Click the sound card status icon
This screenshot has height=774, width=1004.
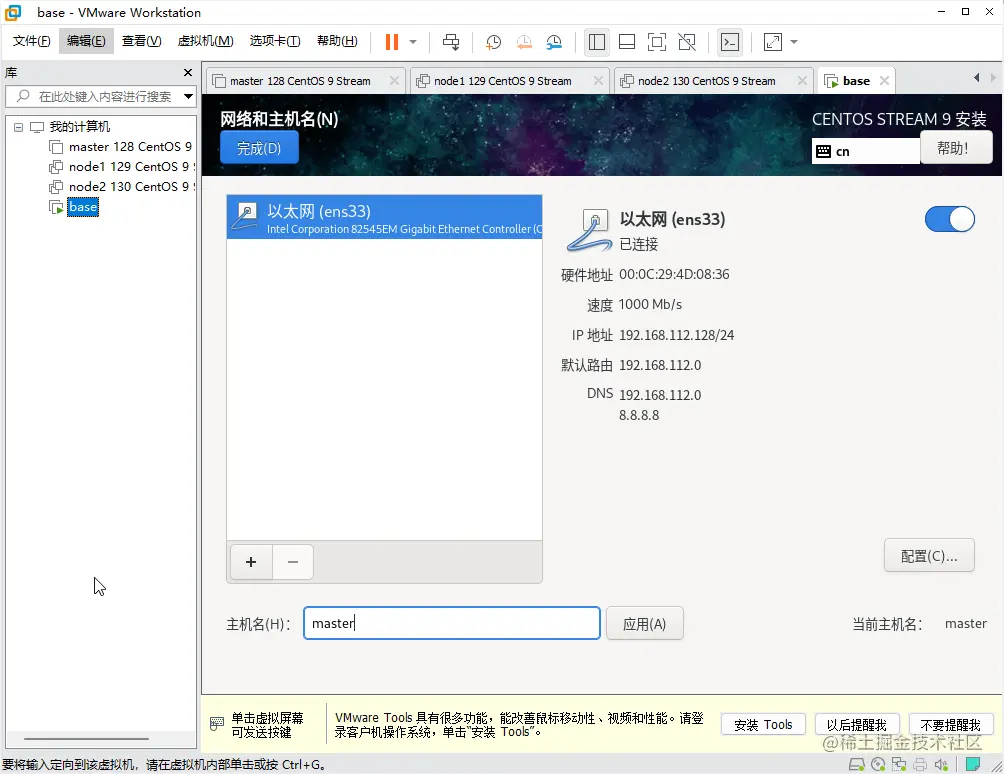941,764
